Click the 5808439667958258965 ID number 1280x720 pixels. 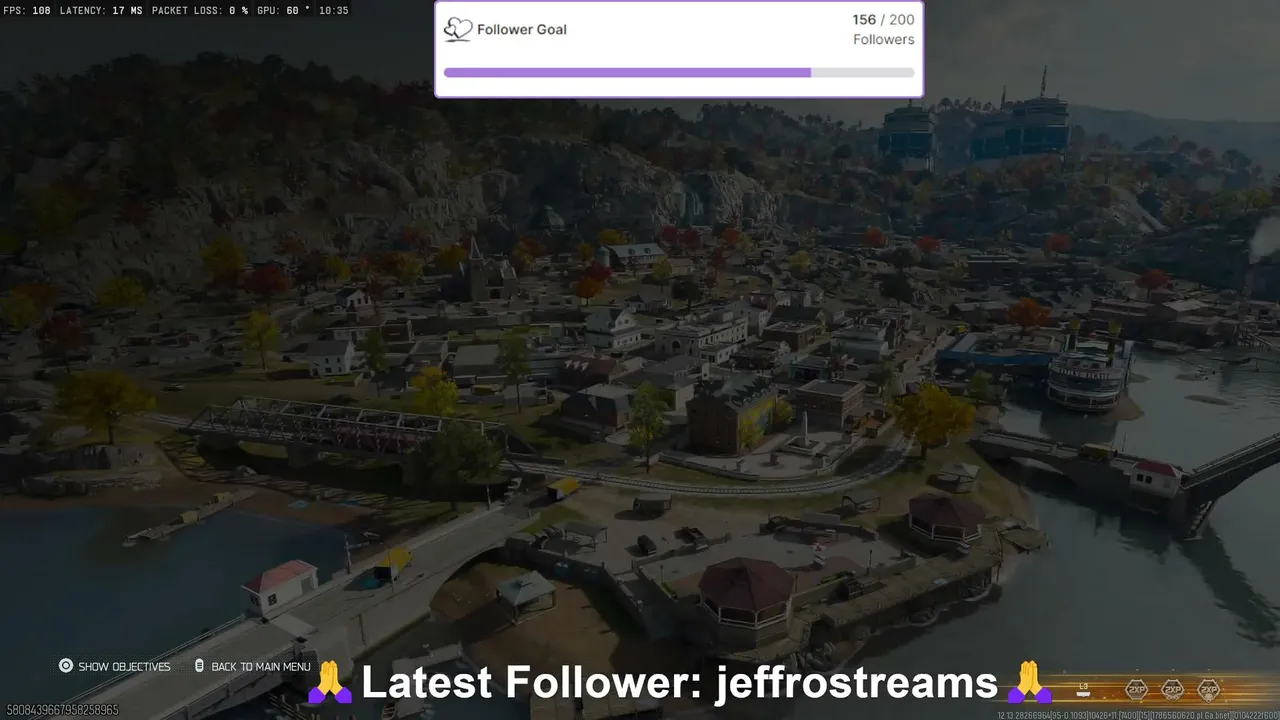coord(62,710)
